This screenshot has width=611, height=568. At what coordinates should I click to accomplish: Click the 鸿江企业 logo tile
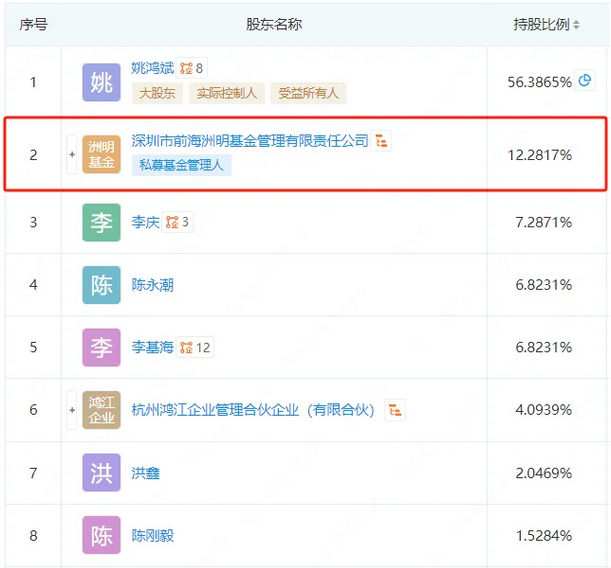pos(101,410)
